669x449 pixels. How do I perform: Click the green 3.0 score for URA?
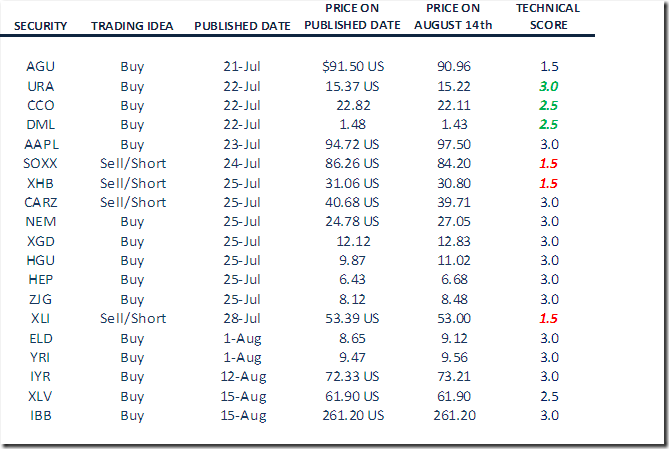click(x=547, y=87)
